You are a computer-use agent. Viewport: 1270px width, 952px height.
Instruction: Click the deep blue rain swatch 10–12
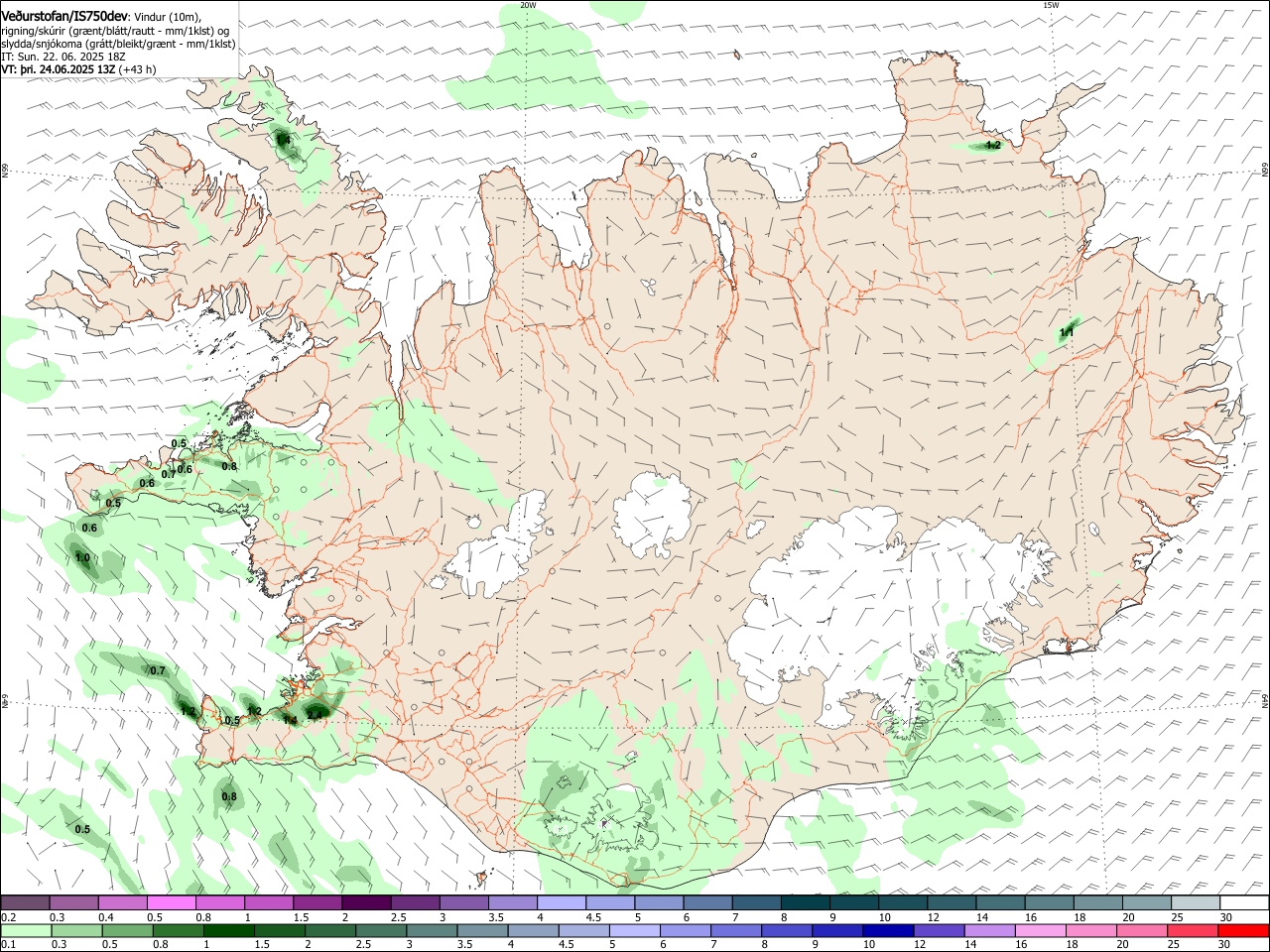click(889, 931)
